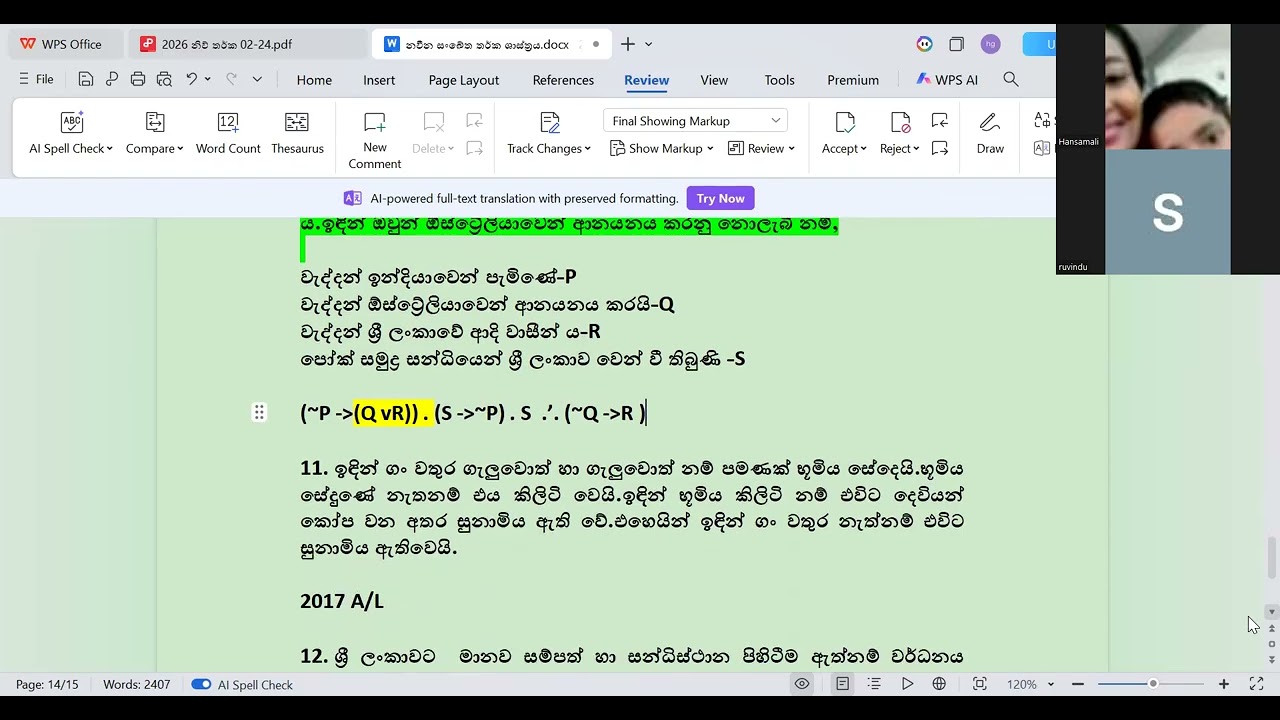Expand the Review pane dropdown
Image resolution: width=1280 pixels, height=720 pixels.
click(791, 149)
